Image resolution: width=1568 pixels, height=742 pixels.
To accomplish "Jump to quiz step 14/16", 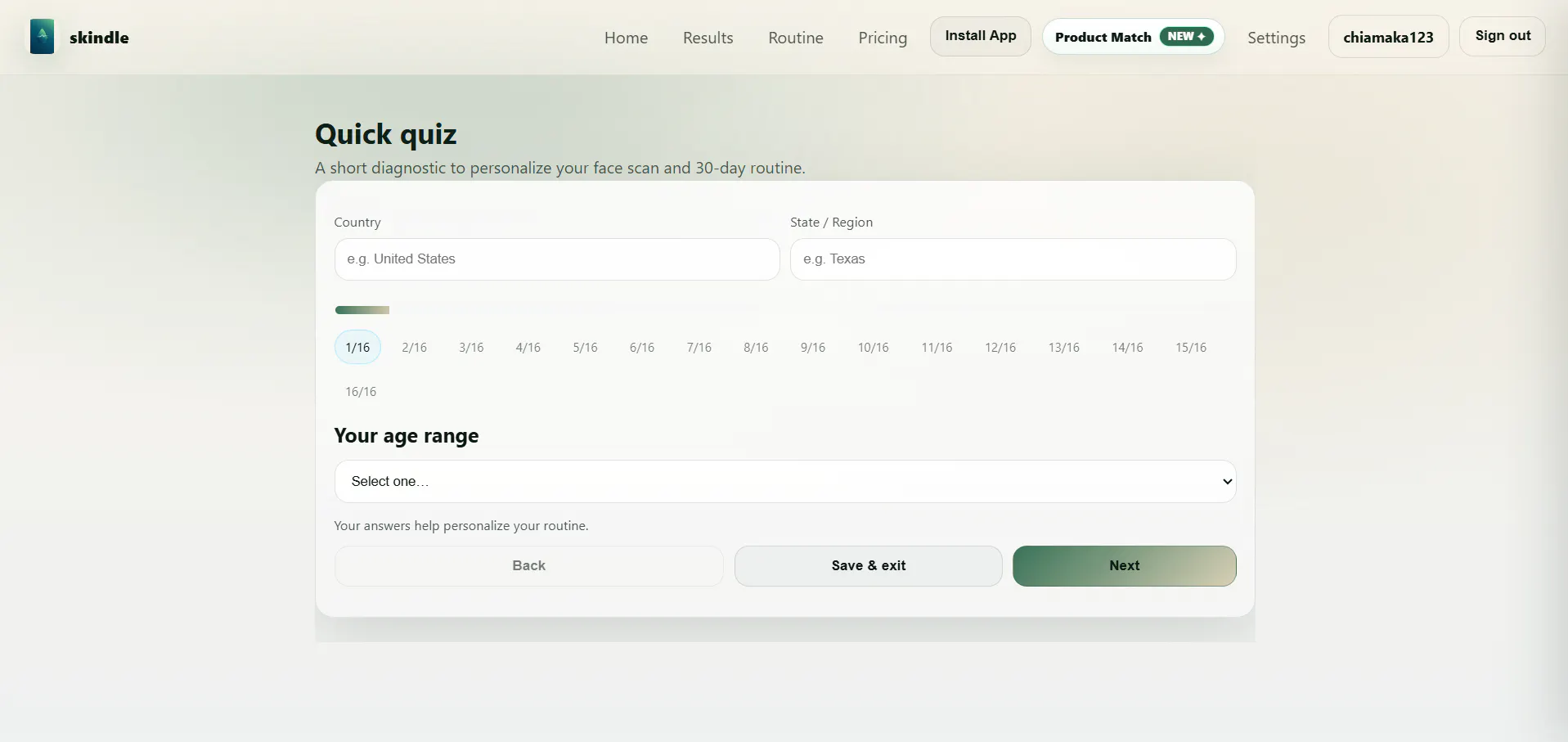I will [x=1128, y=348].
